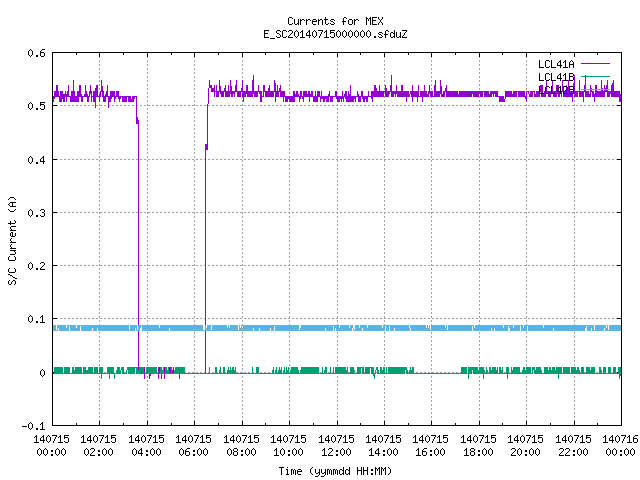Click the 'S/C Current (A)' y-axis label
The width and height of the screenshot is (640, 480).
click(x=13, y=240)
